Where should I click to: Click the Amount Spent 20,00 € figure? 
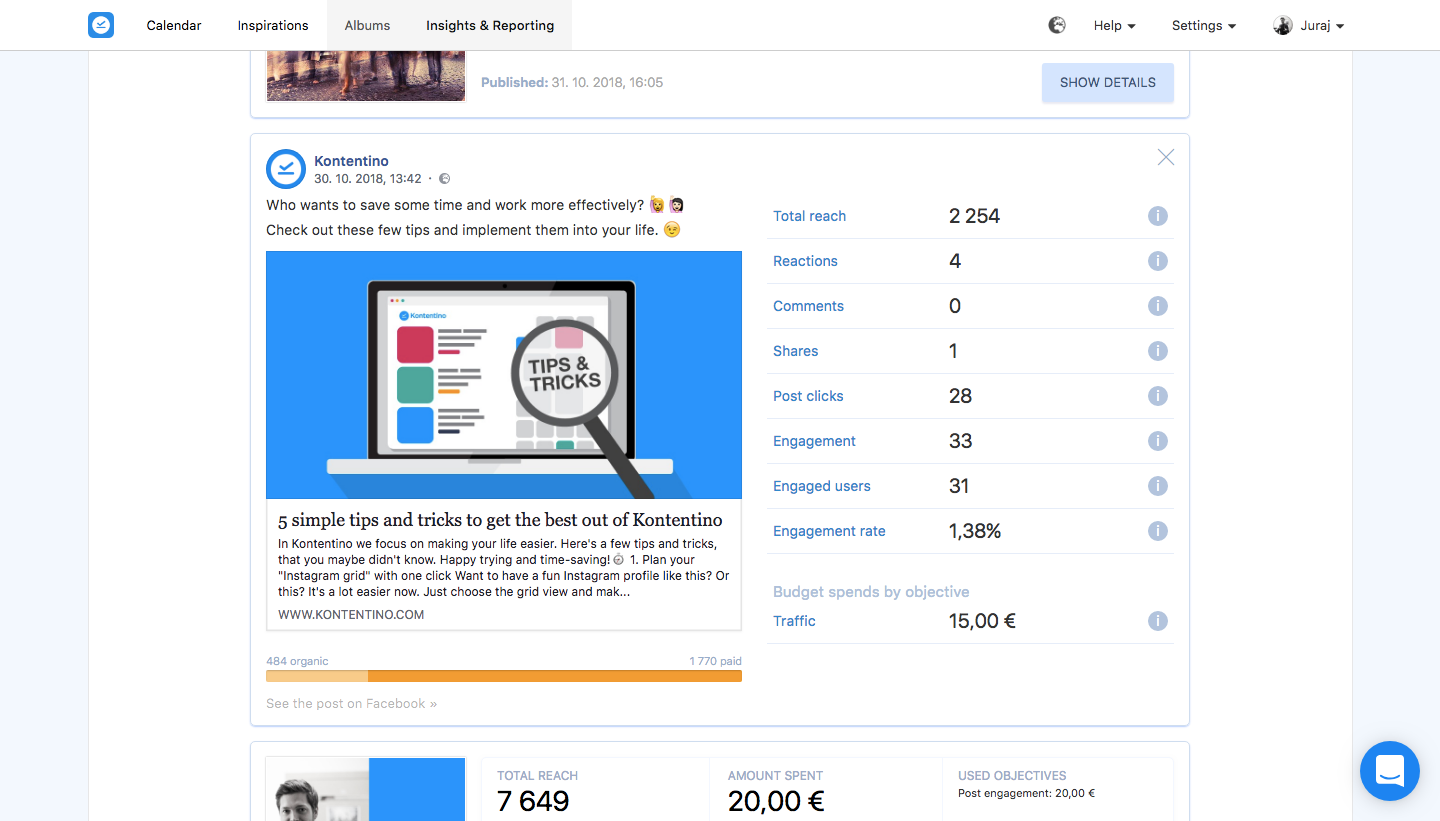point(776,801)
